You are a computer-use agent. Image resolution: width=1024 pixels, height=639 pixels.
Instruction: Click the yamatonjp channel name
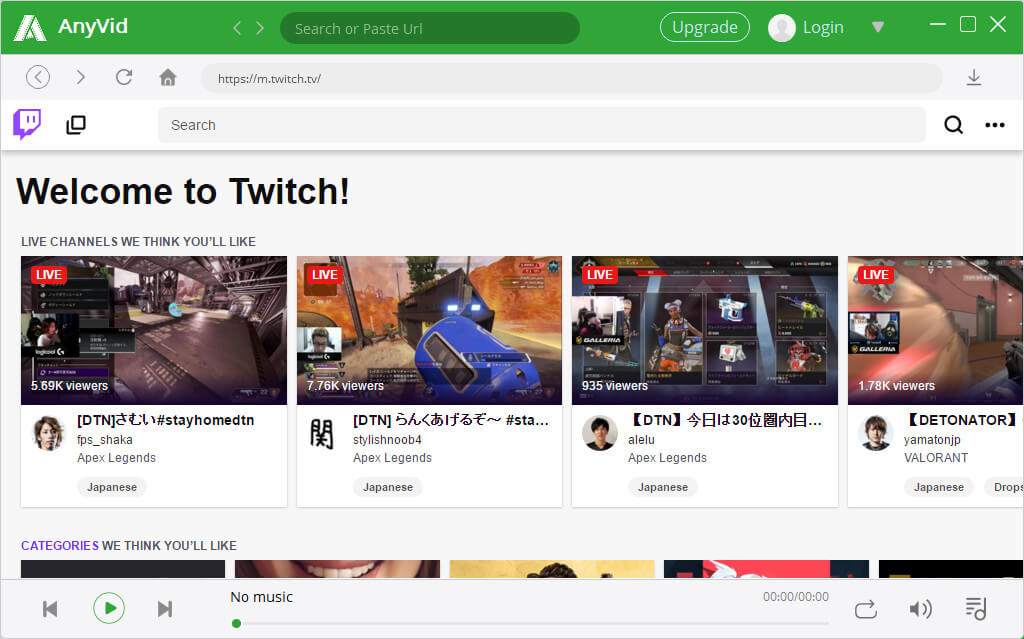point(932,440)
